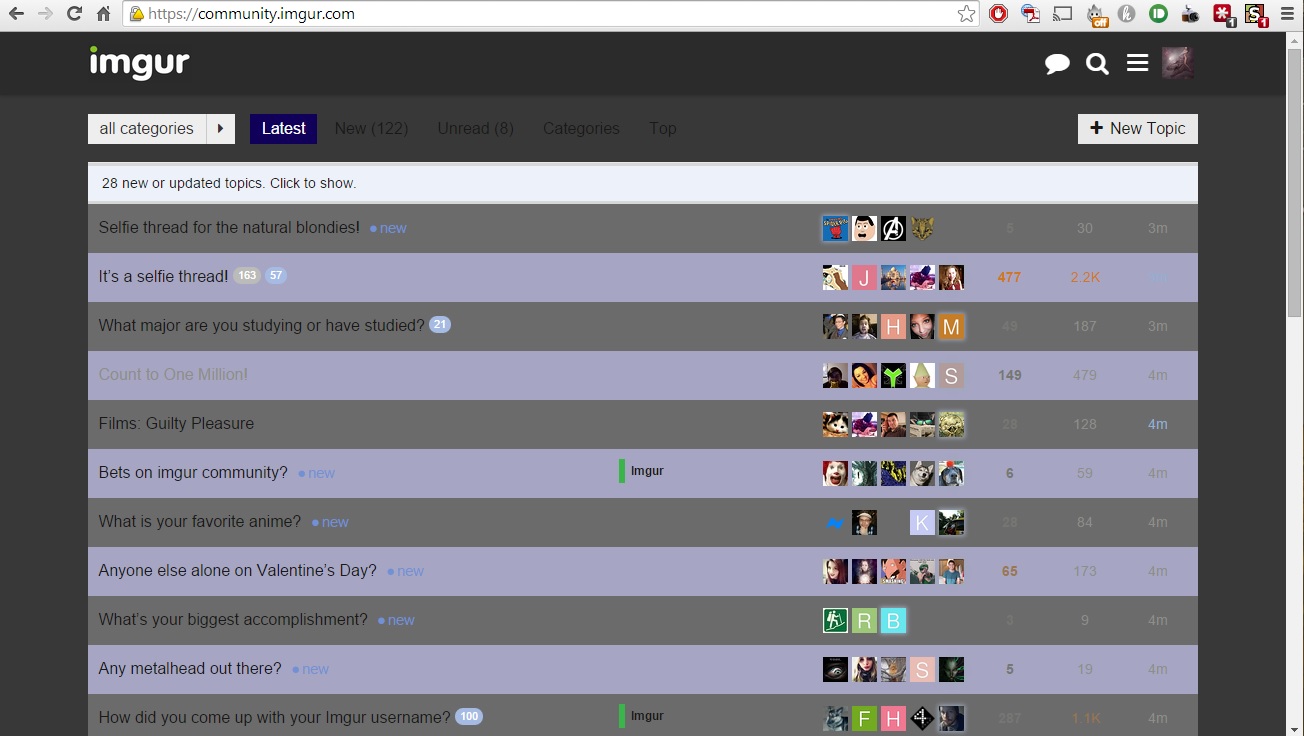Click the camera screenshot extension icon
The height and width of the screenshot is (736, 1304).
tap(1190, 14)
